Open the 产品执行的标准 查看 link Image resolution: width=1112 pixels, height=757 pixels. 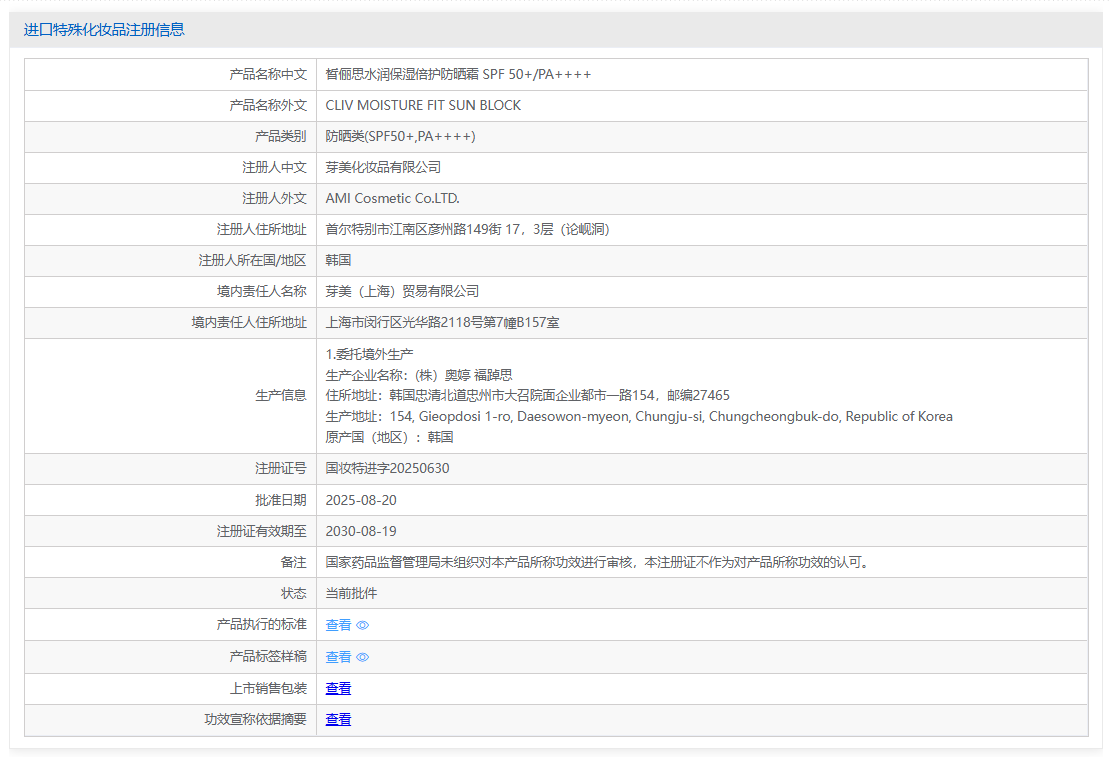tap(338, 625)
